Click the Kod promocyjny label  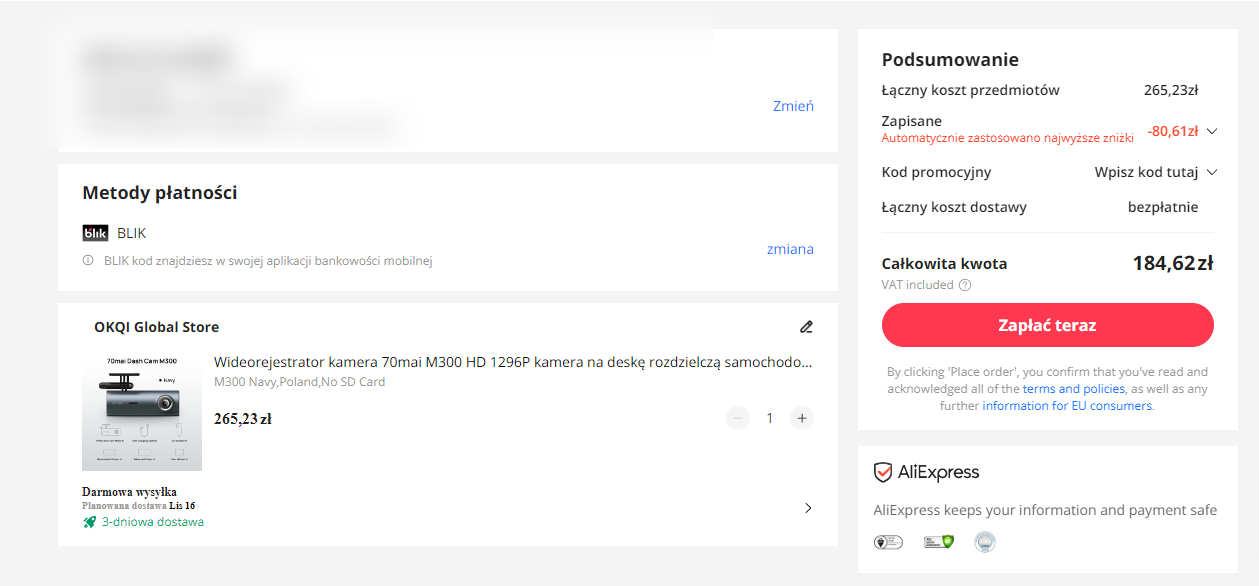[936, 172]
